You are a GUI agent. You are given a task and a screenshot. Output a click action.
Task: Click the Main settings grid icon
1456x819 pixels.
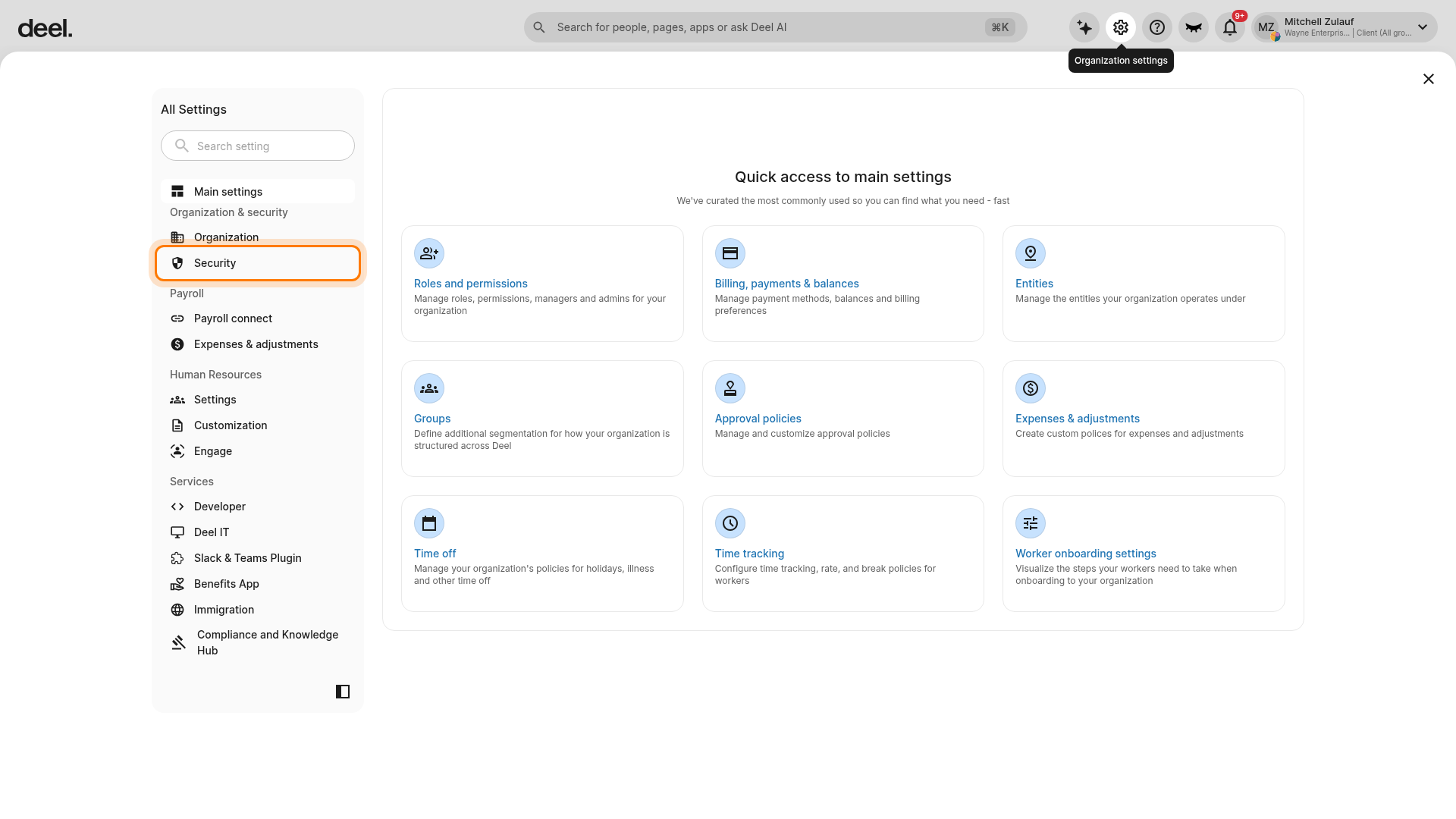(177, 191)
